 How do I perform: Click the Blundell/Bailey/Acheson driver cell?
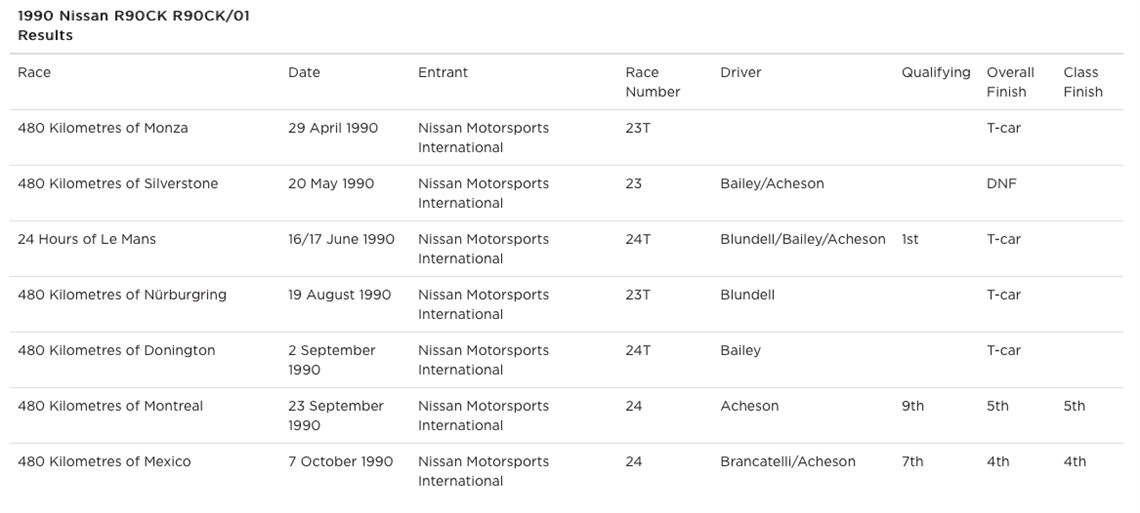pyautogui.click(x=802, y=239)
